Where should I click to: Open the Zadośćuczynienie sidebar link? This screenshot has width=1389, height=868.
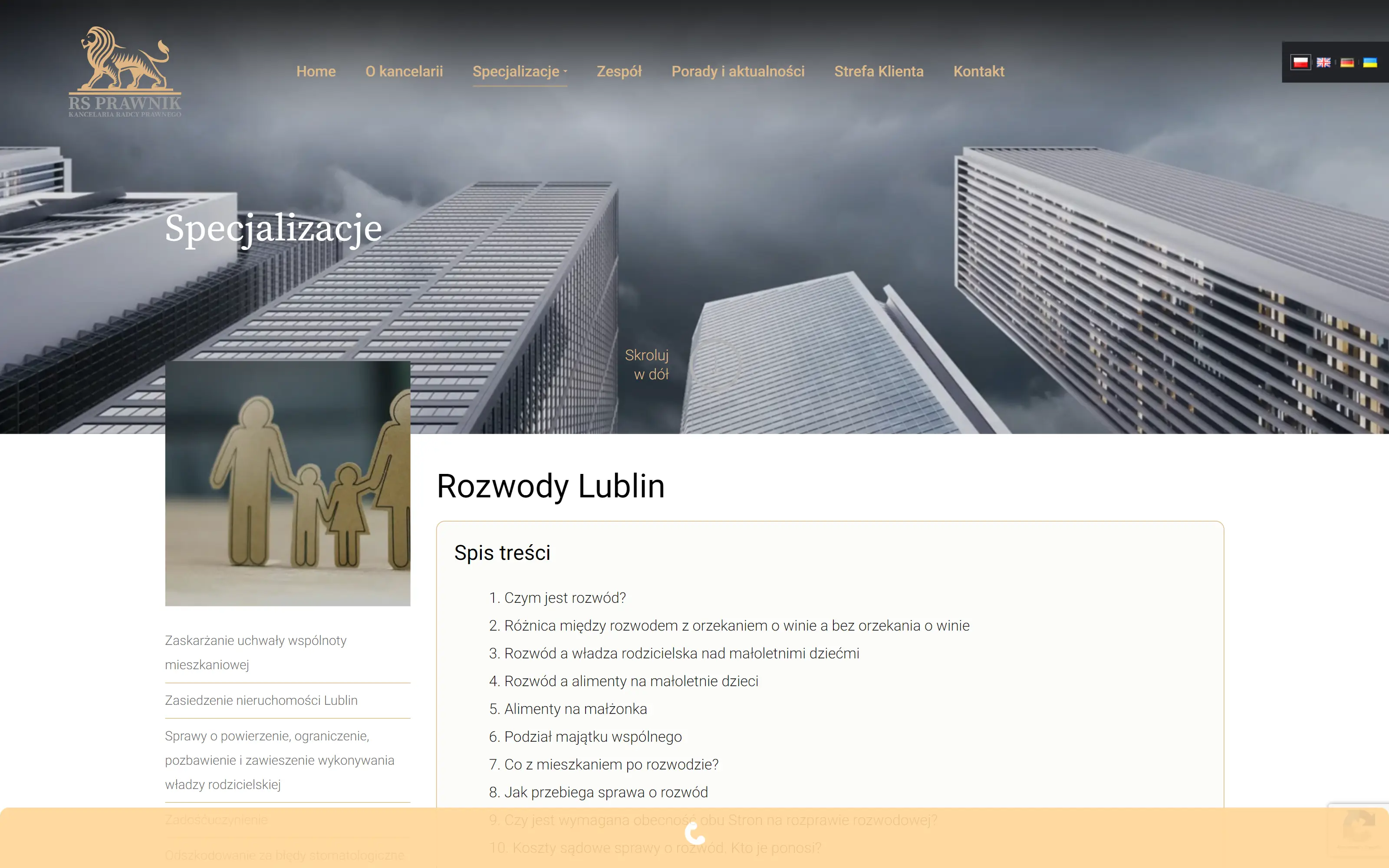pyautogui.click(x=217, y=820)
